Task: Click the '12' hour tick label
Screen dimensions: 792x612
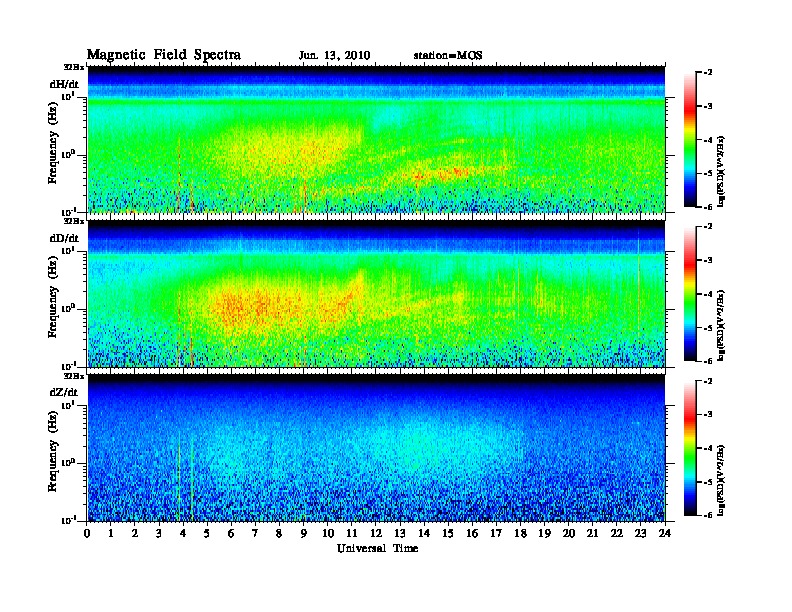Action: (x=376, y=533)
